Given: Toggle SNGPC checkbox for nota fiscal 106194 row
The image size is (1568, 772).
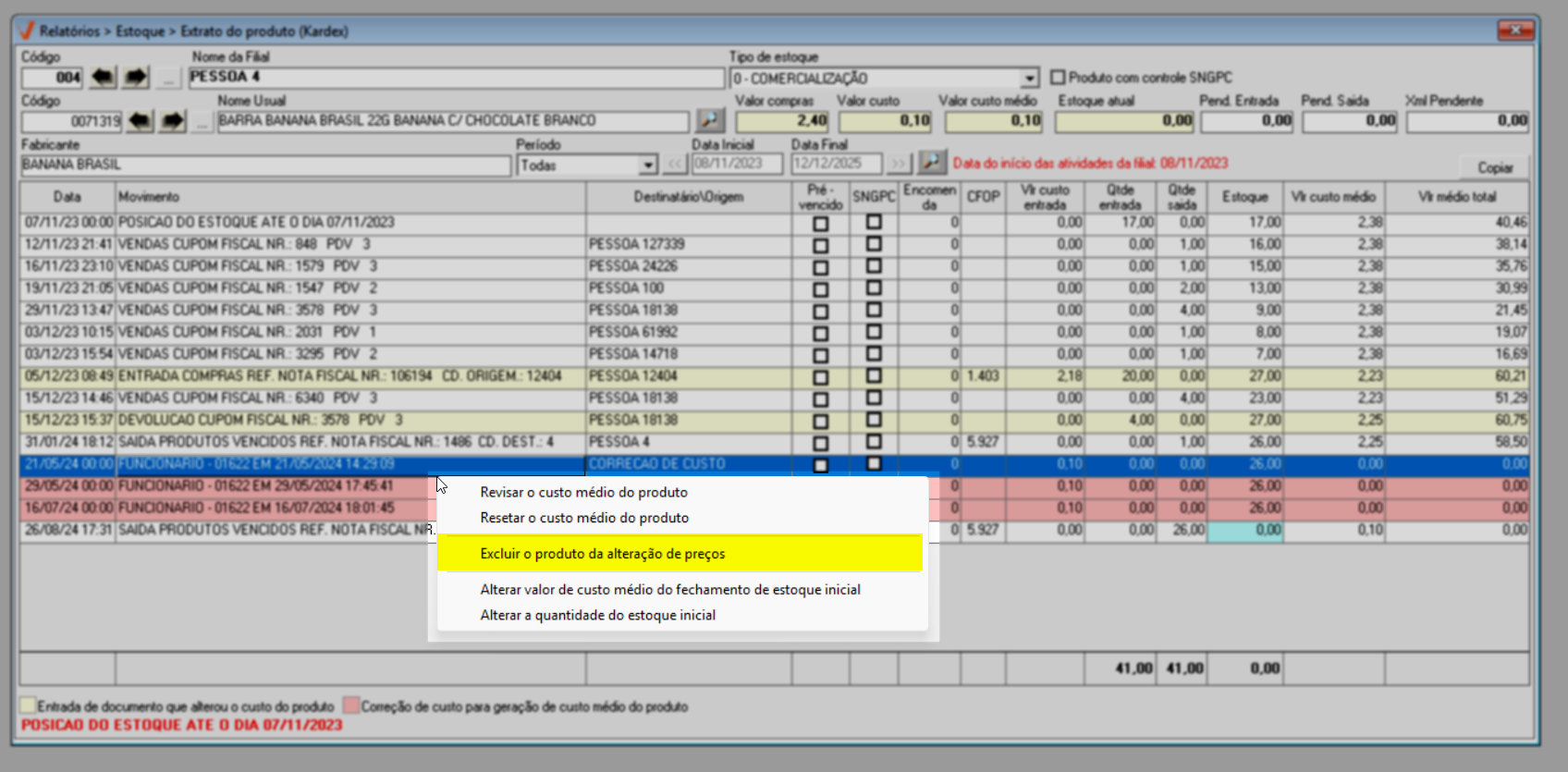Looking at the screenshot, I should pos(874,376).
